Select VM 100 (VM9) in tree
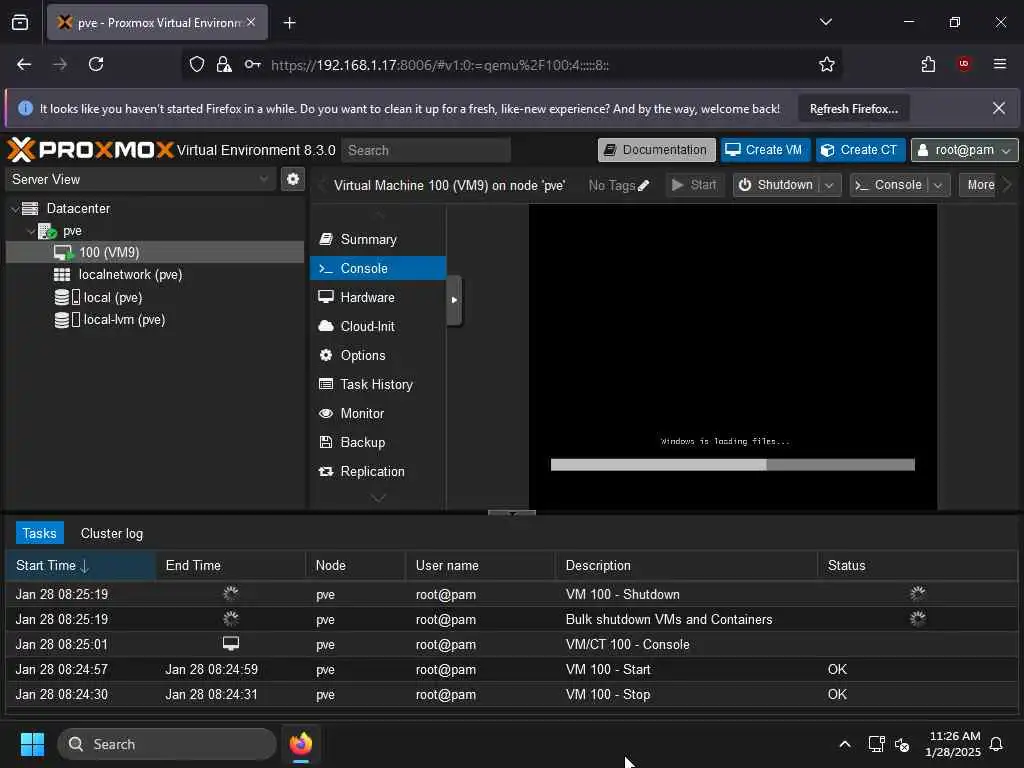 pos(155,253)
